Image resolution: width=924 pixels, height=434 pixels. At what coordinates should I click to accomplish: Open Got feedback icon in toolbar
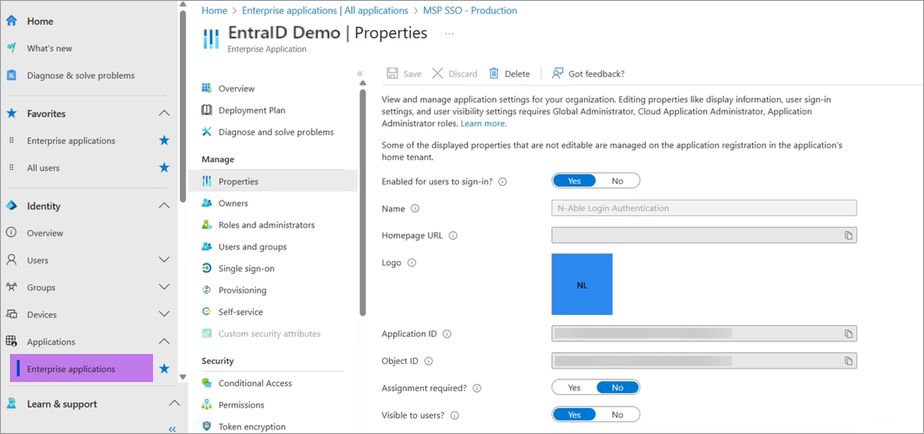pos(557,73)
